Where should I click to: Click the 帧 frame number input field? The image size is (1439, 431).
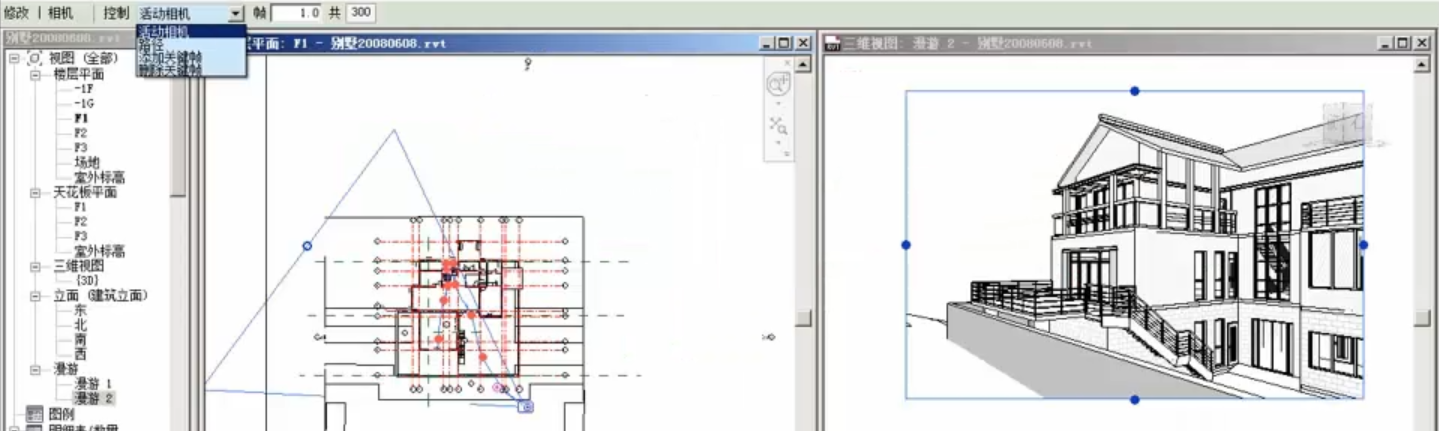(297, 13)
